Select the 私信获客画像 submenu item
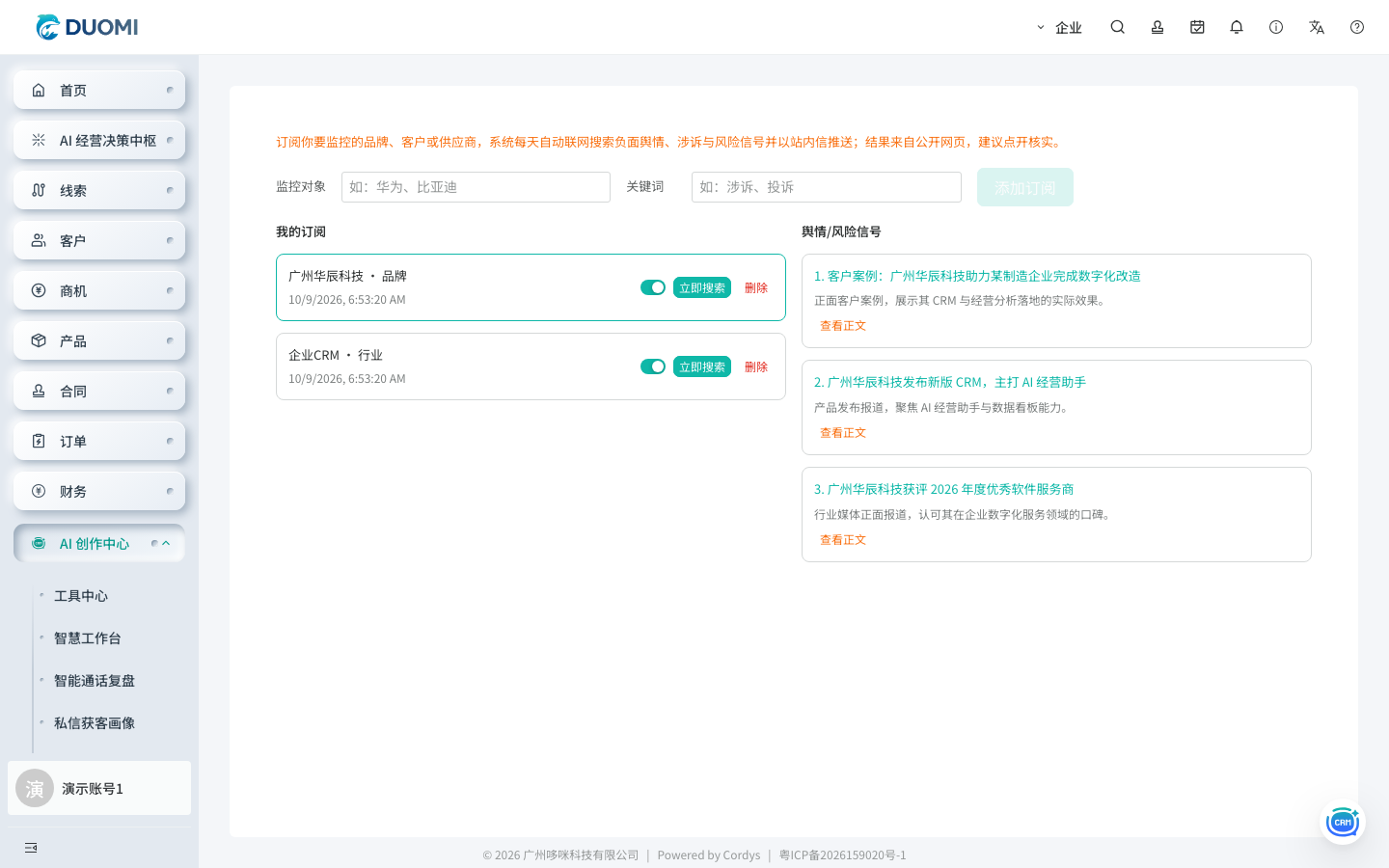1389x868 pixels. click(x=95, y=723)
